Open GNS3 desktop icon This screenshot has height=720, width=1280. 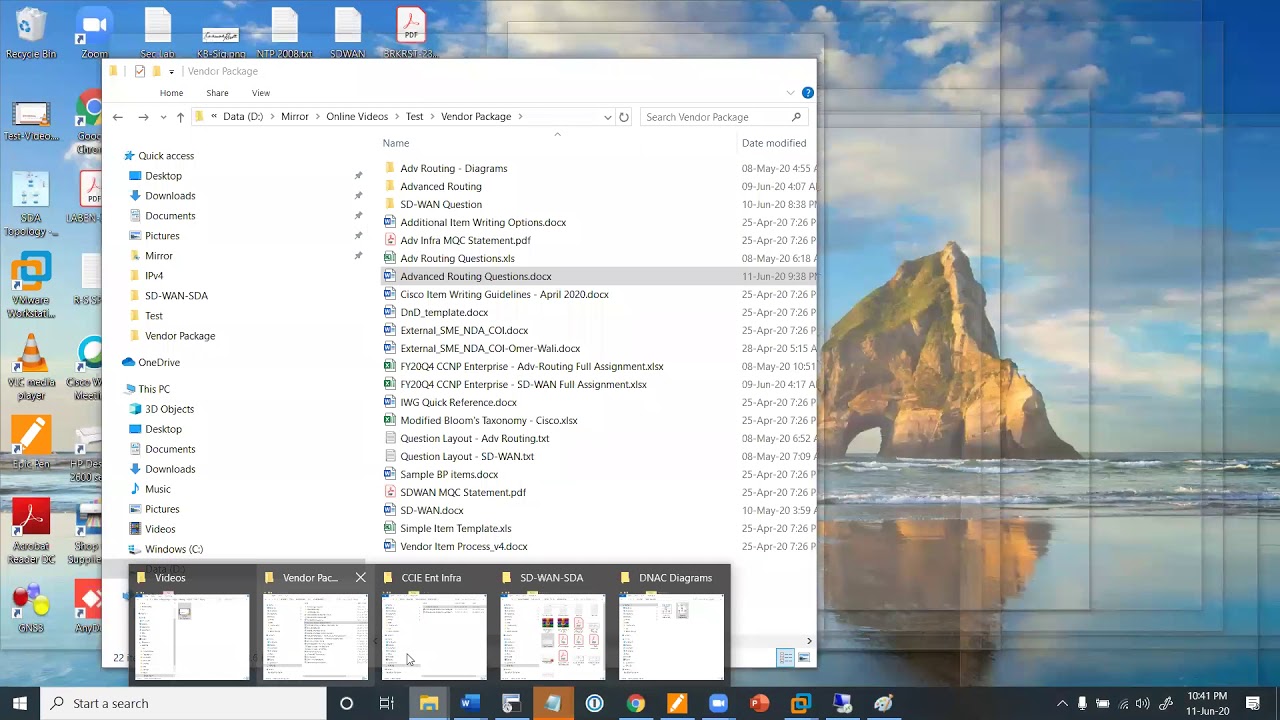click(31, 609)
